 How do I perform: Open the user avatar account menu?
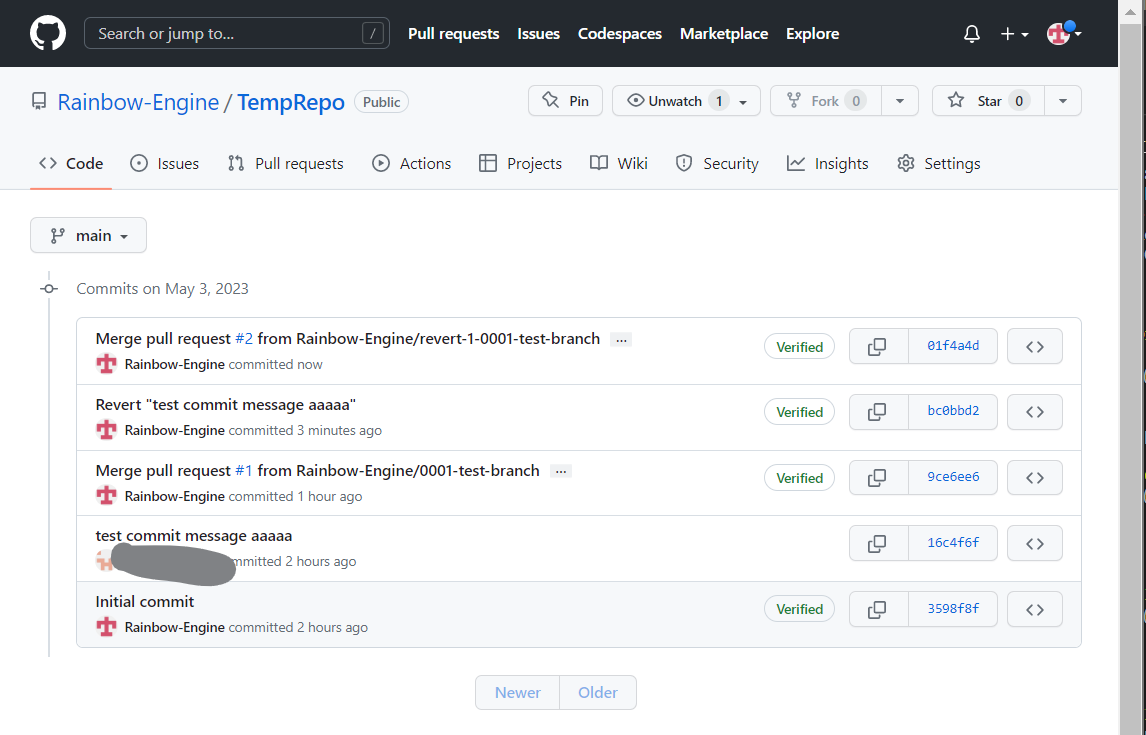[1063, 33]
